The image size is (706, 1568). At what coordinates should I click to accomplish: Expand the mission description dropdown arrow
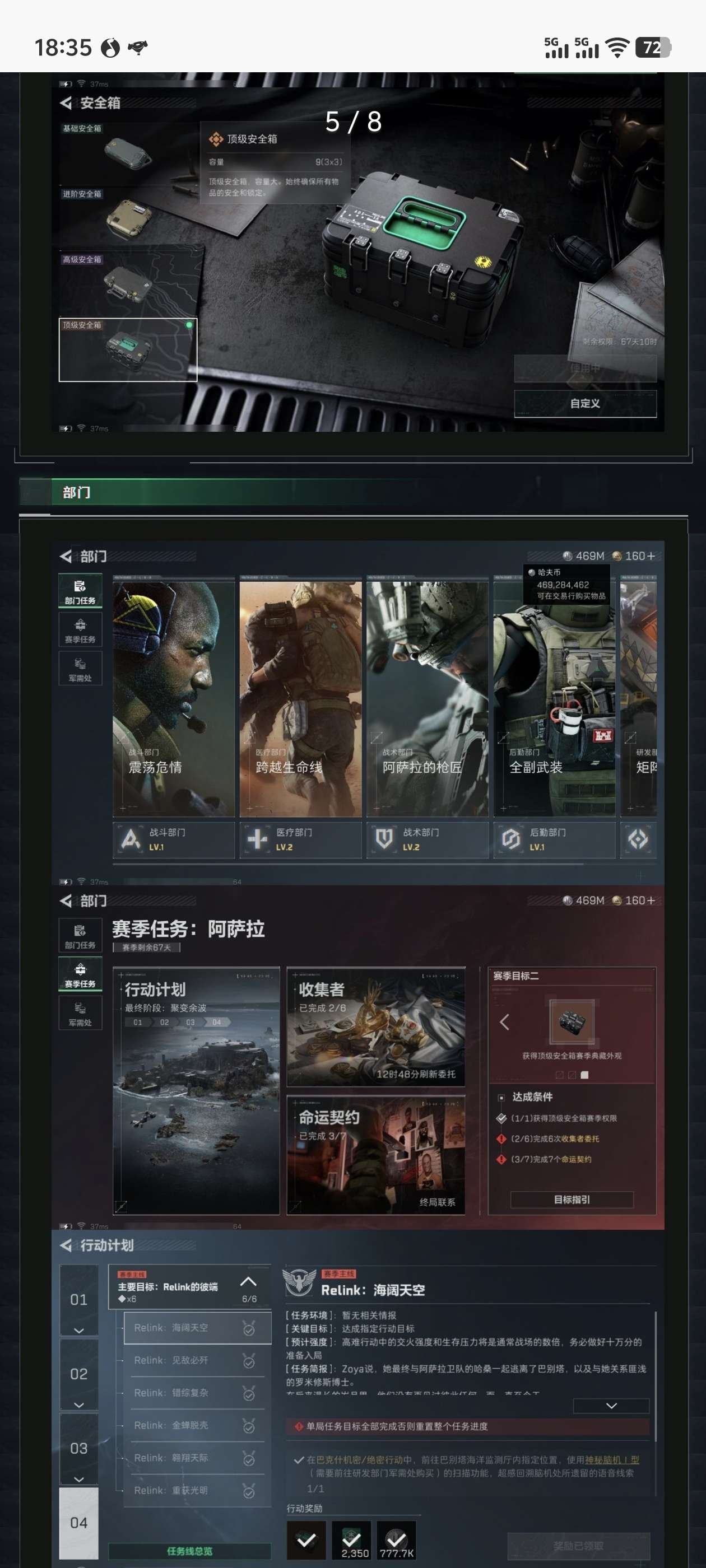click(x=611, y=1406)
